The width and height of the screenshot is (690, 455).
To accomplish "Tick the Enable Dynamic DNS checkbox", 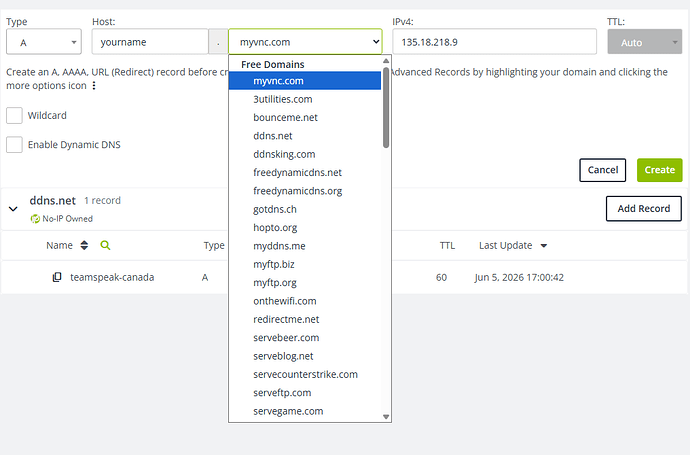I will coord(14,144).
